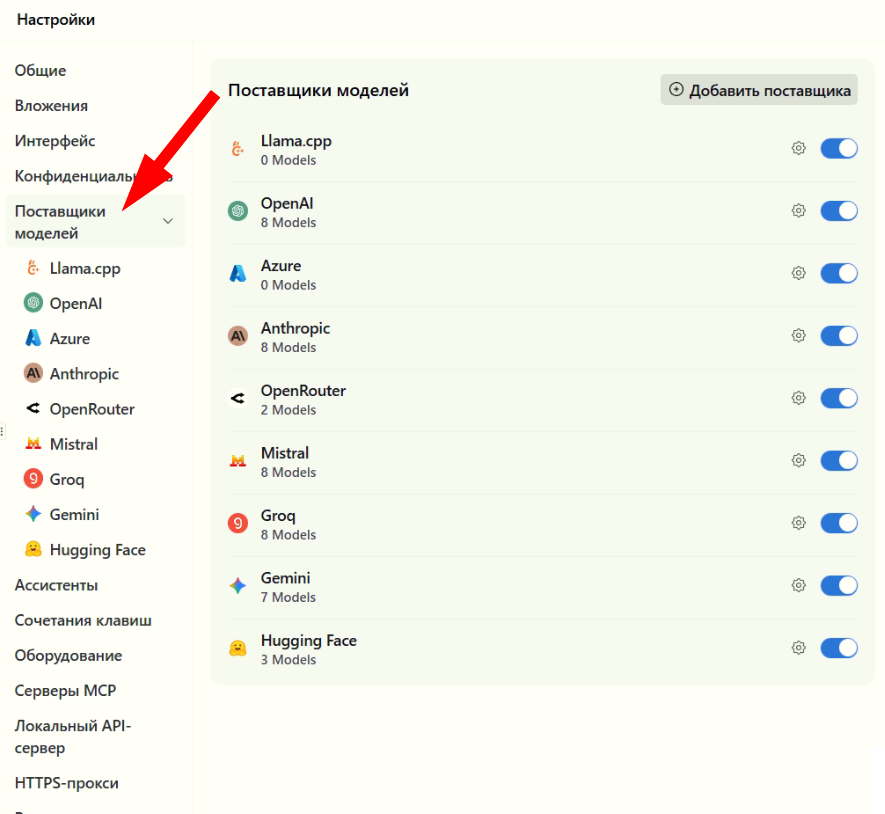Toggle the Groq provider off
The image size is (885, 814).
[x=839, y=523]
